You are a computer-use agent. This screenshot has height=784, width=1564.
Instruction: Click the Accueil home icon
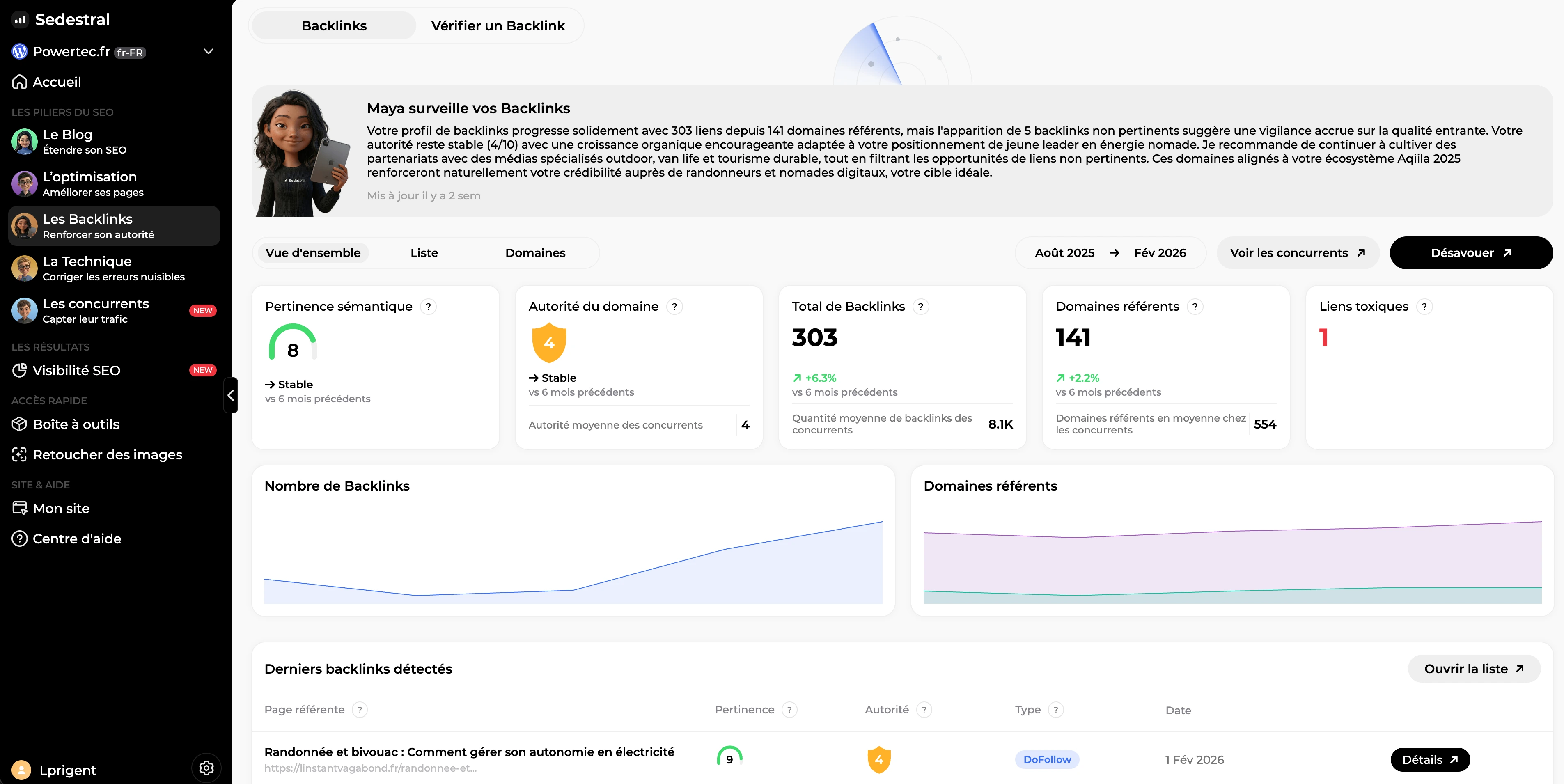19,82
